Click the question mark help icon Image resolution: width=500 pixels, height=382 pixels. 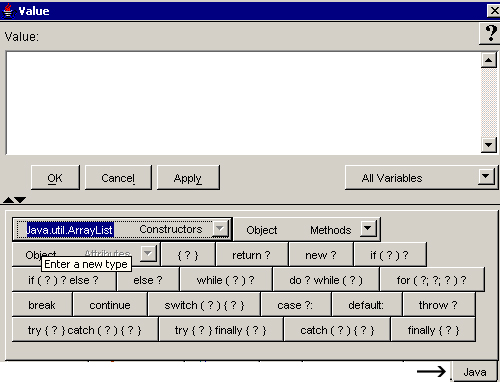click(x=489, y=34)
